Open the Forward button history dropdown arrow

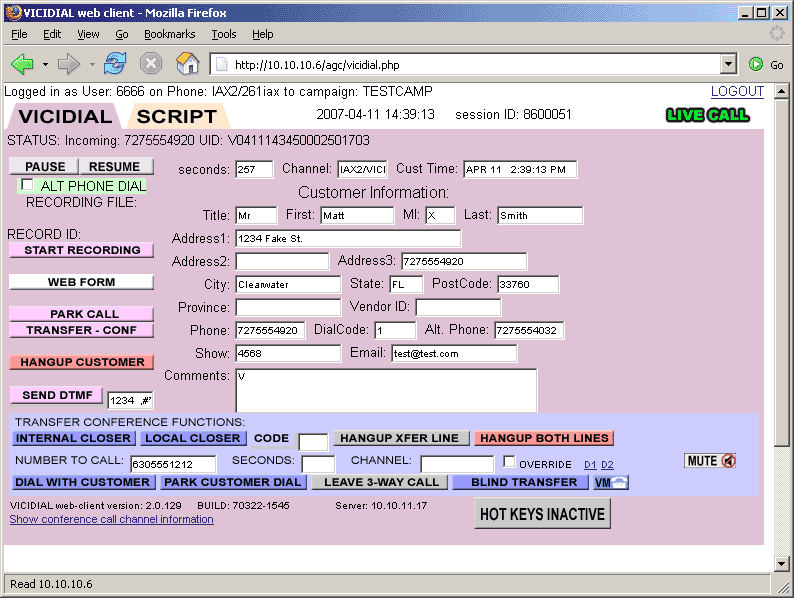point(91,65)
